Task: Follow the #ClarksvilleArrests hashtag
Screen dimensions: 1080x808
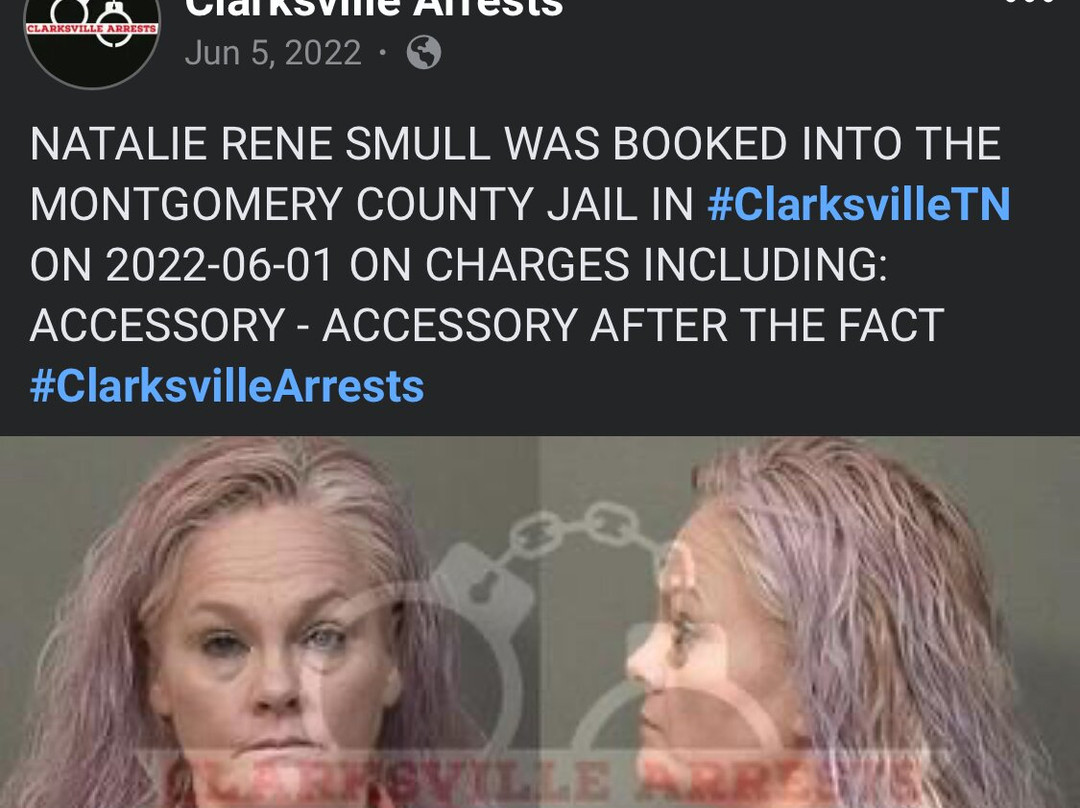Action: point(227,386)
